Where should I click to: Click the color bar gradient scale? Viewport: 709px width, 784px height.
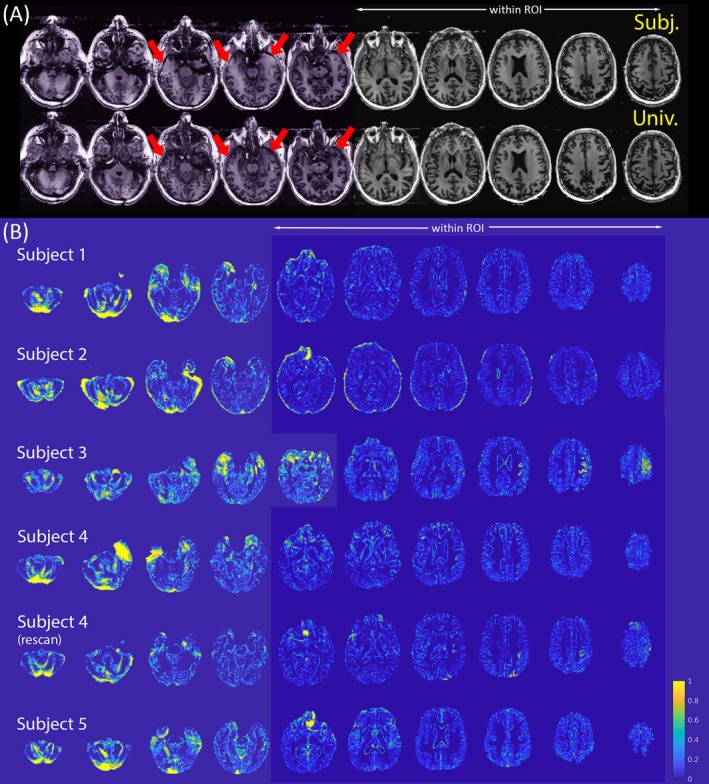(x=678, y=730)
